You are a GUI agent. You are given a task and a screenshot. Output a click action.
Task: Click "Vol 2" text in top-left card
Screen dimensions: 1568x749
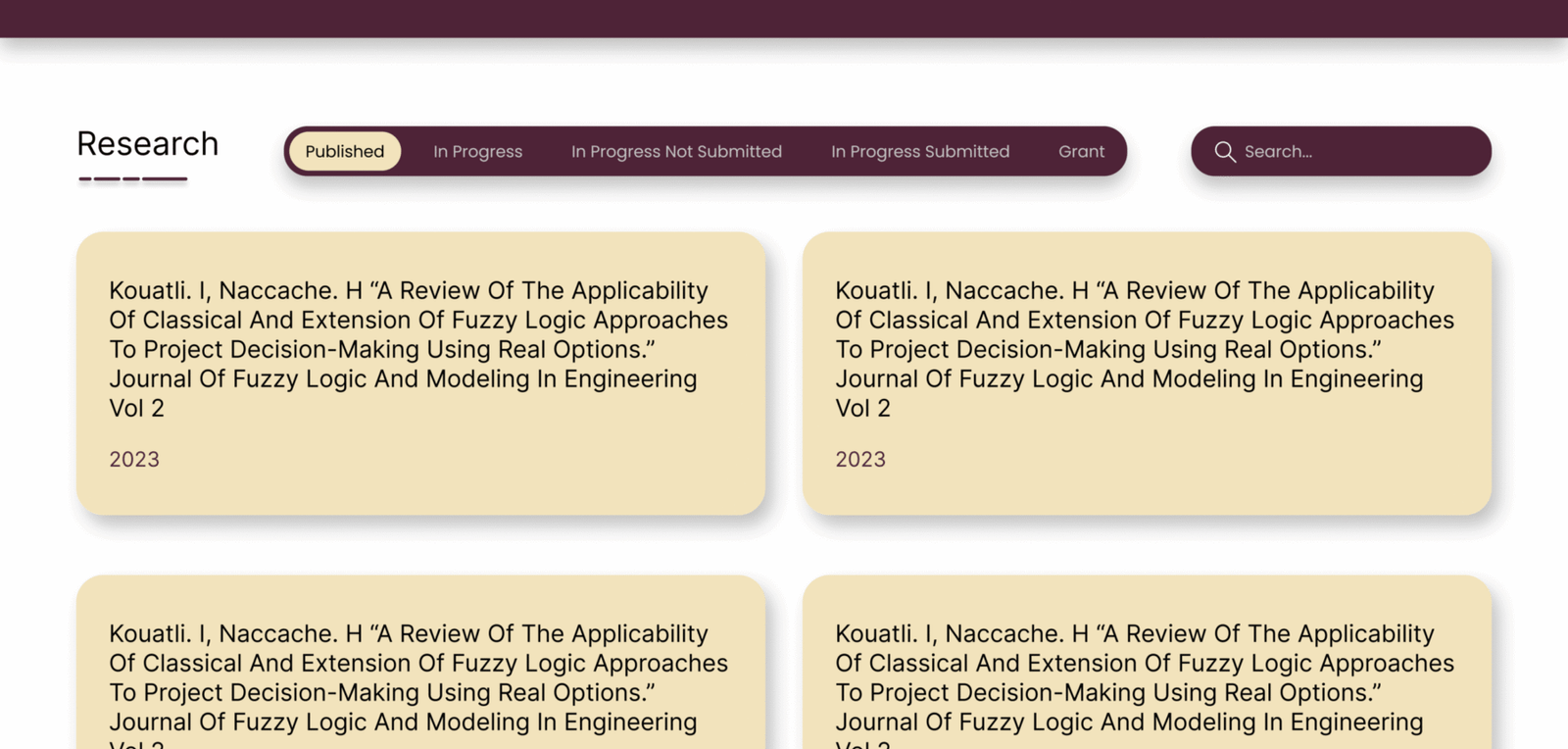click(137, 409)
